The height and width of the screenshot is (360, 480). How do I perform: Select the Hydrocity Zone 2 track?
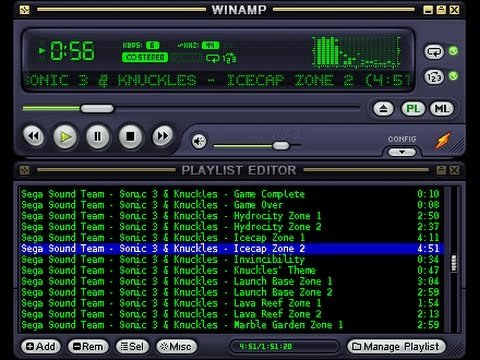pos(231,227)
